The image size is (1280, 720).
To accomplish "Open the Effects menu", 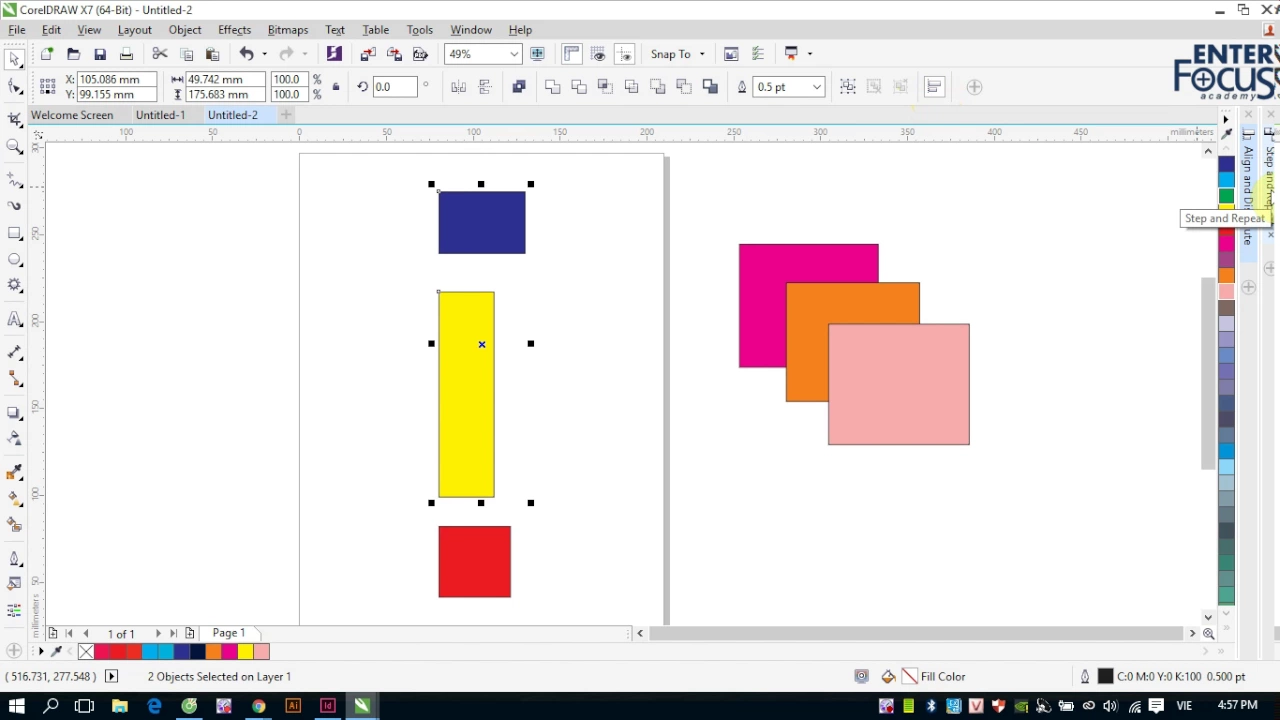I will point(234,30).
